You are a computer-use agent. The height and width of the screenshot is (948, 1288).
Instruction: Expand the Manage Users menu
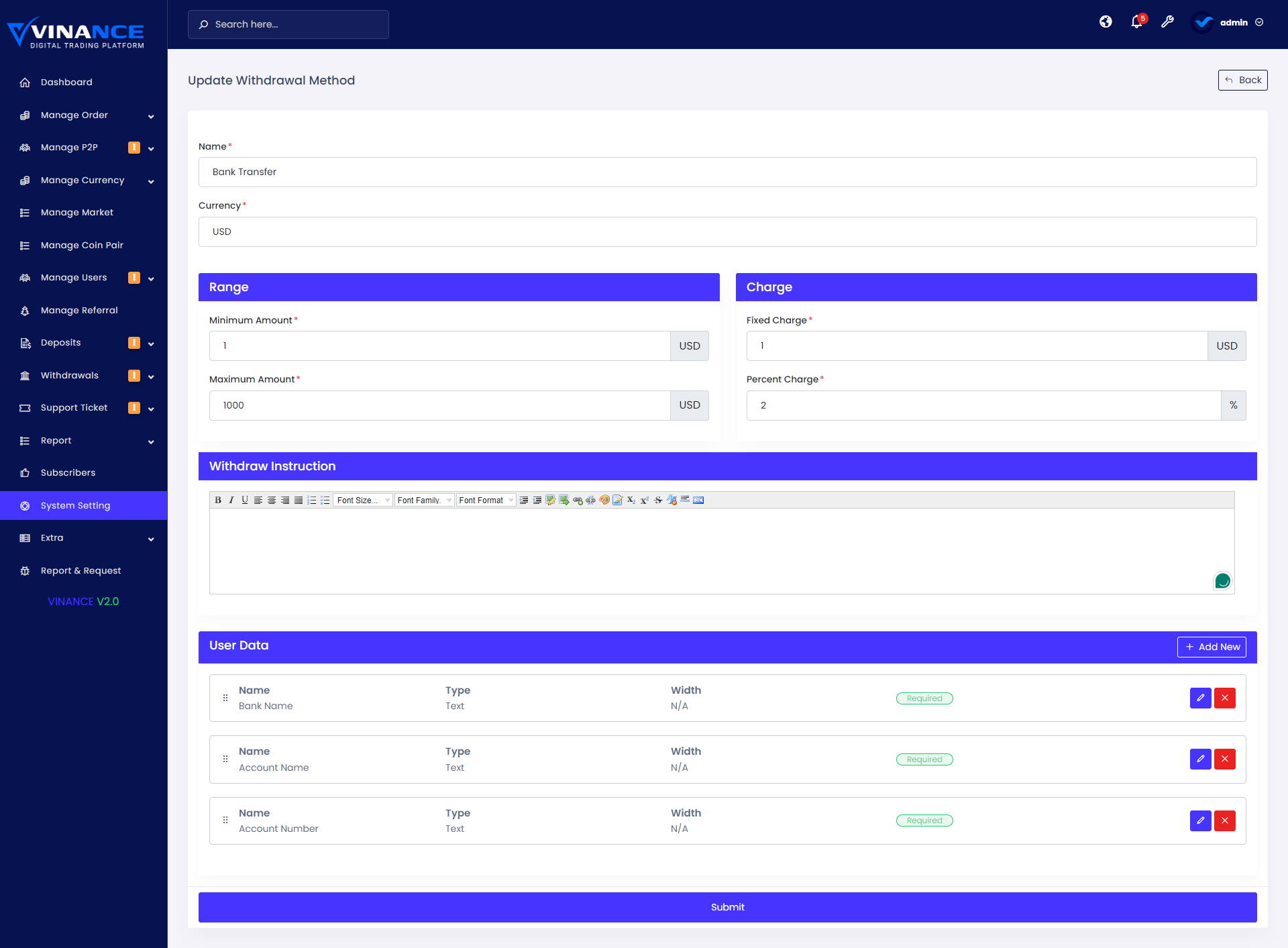(84, 278)
